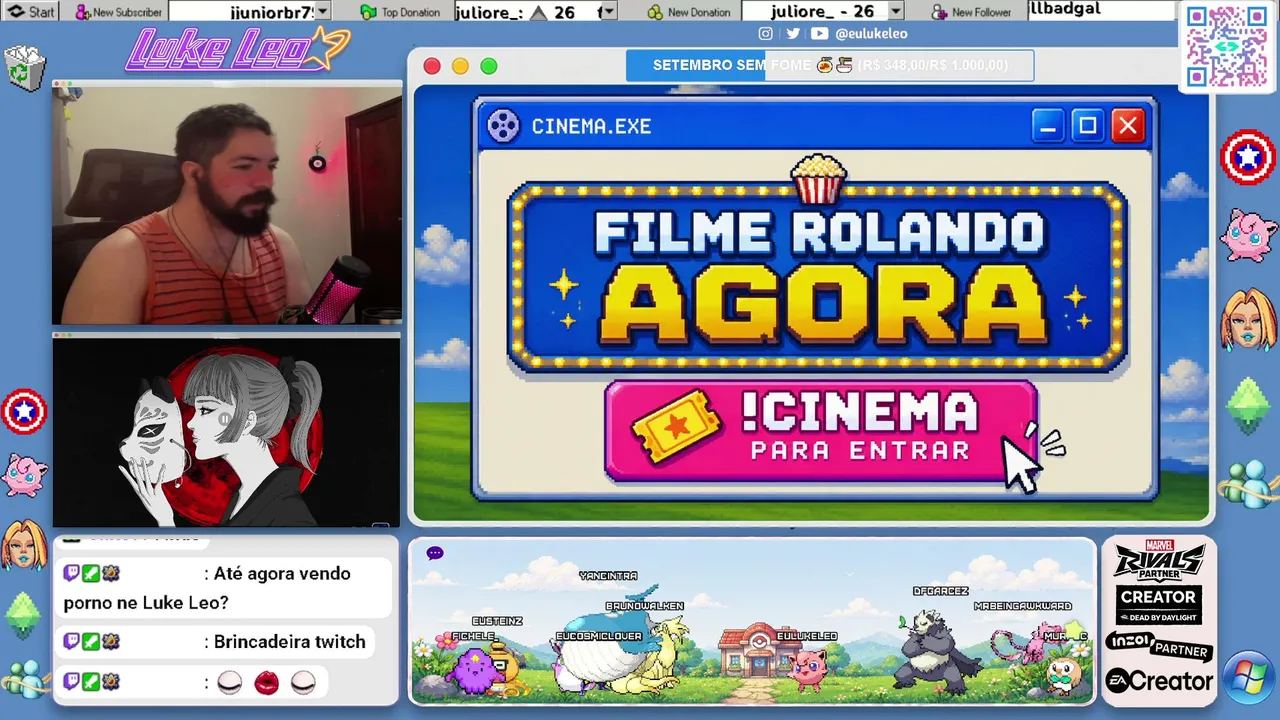Maximize the CINEMA.EXE window
Screen dimensions: 1280x720
[x=1088, y=126]
